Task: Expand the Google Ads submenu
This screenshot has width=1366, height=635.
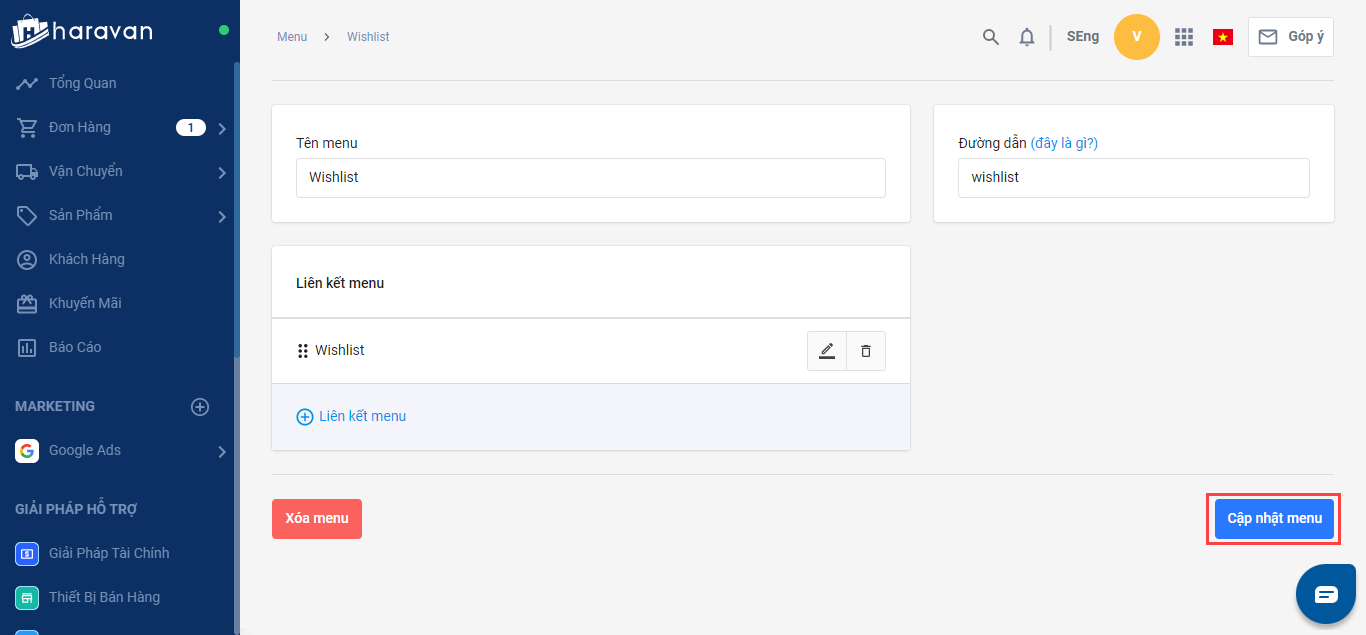Action: click(x=222, y=451)
